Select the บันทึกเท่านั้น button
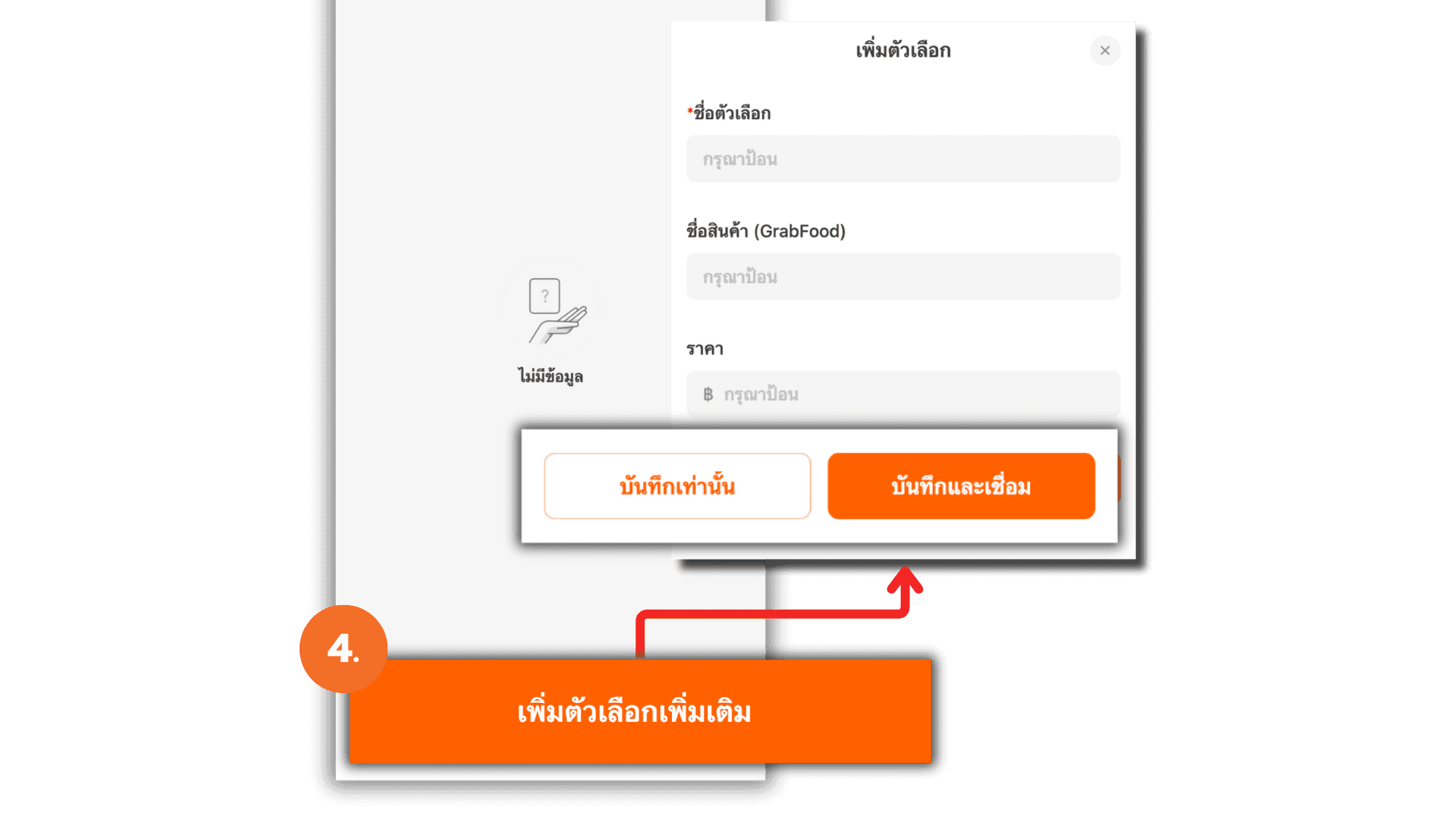1456x819 pixels. click(677, 486)
